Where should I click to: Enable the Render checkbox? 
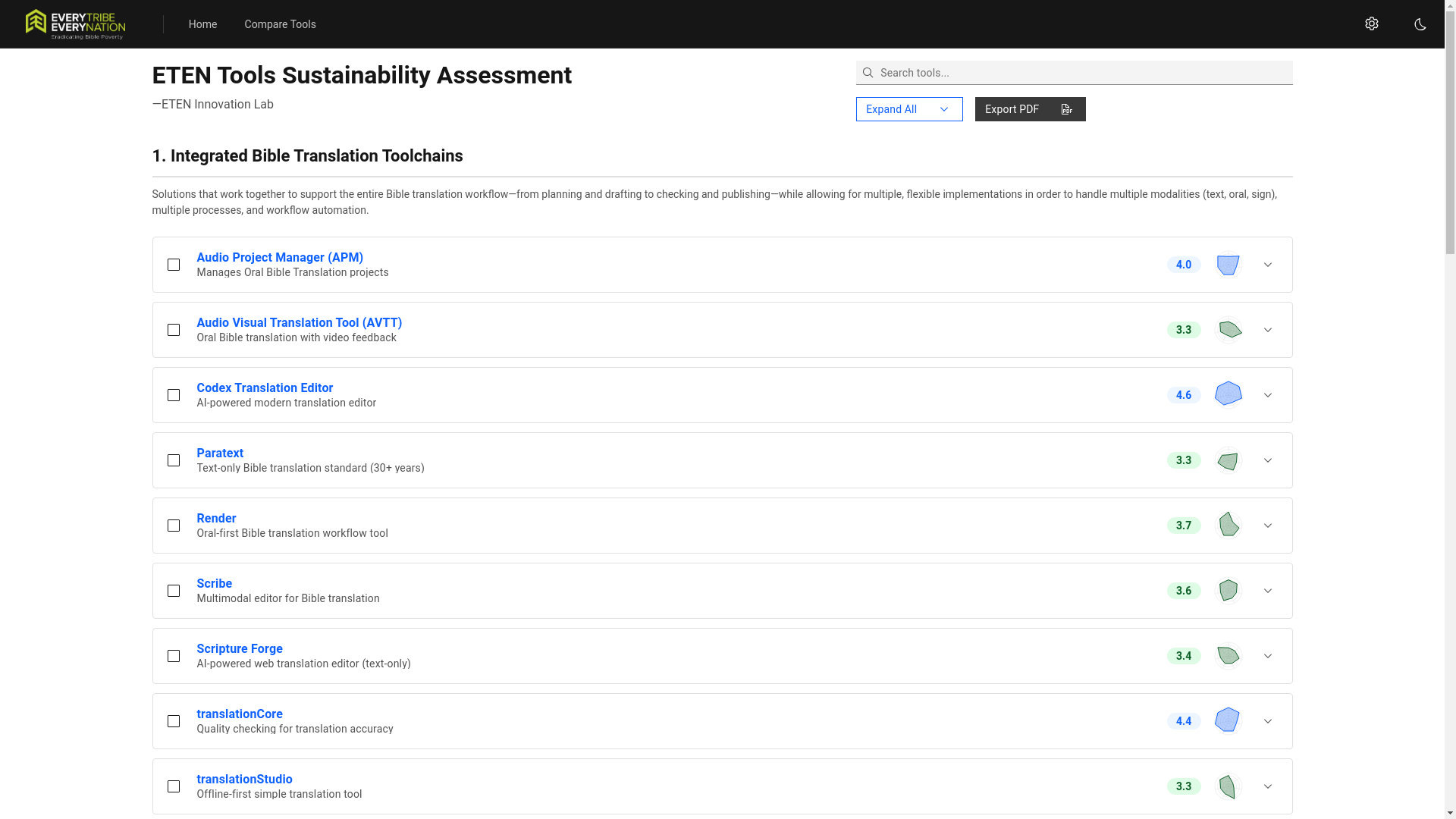(x=174, y=526)
